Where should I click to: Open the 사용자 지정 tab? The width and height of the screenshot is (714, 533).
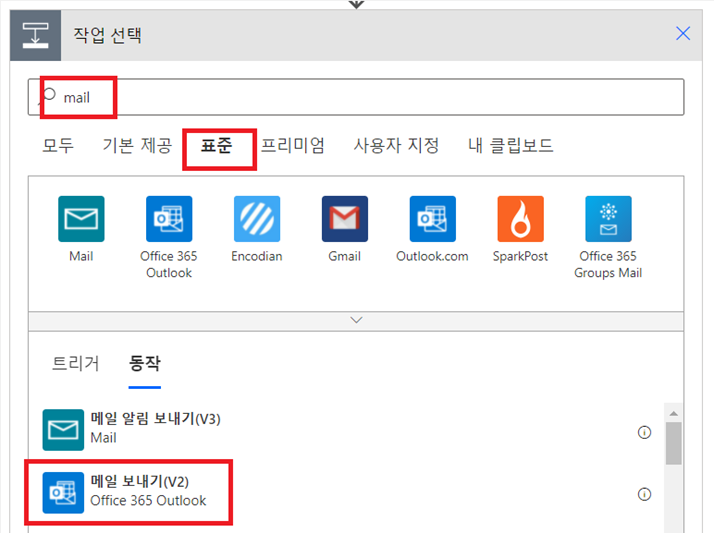(x=397, y=146)
